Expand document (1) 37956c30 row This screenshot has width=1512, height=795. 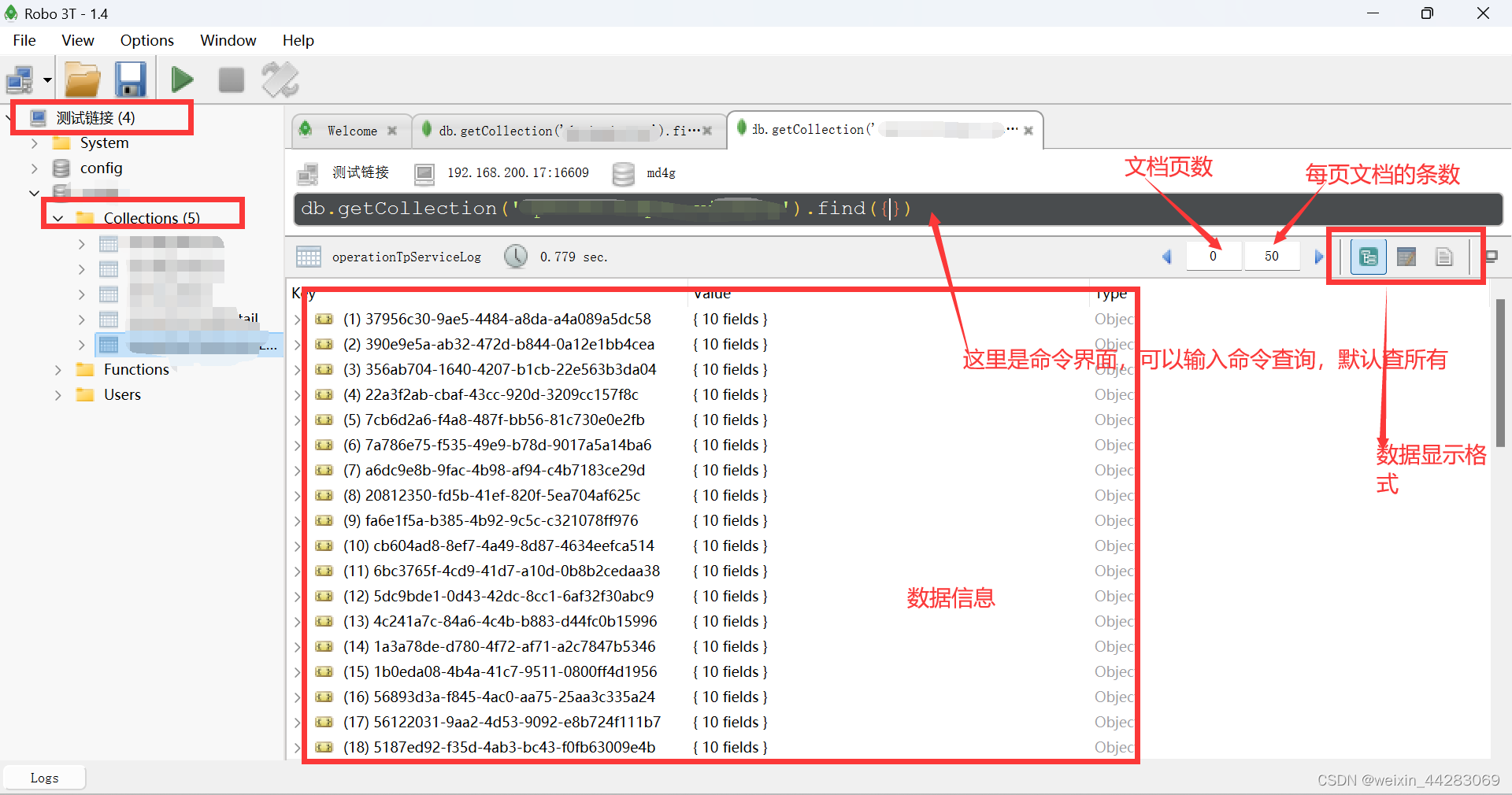point(297,320)
